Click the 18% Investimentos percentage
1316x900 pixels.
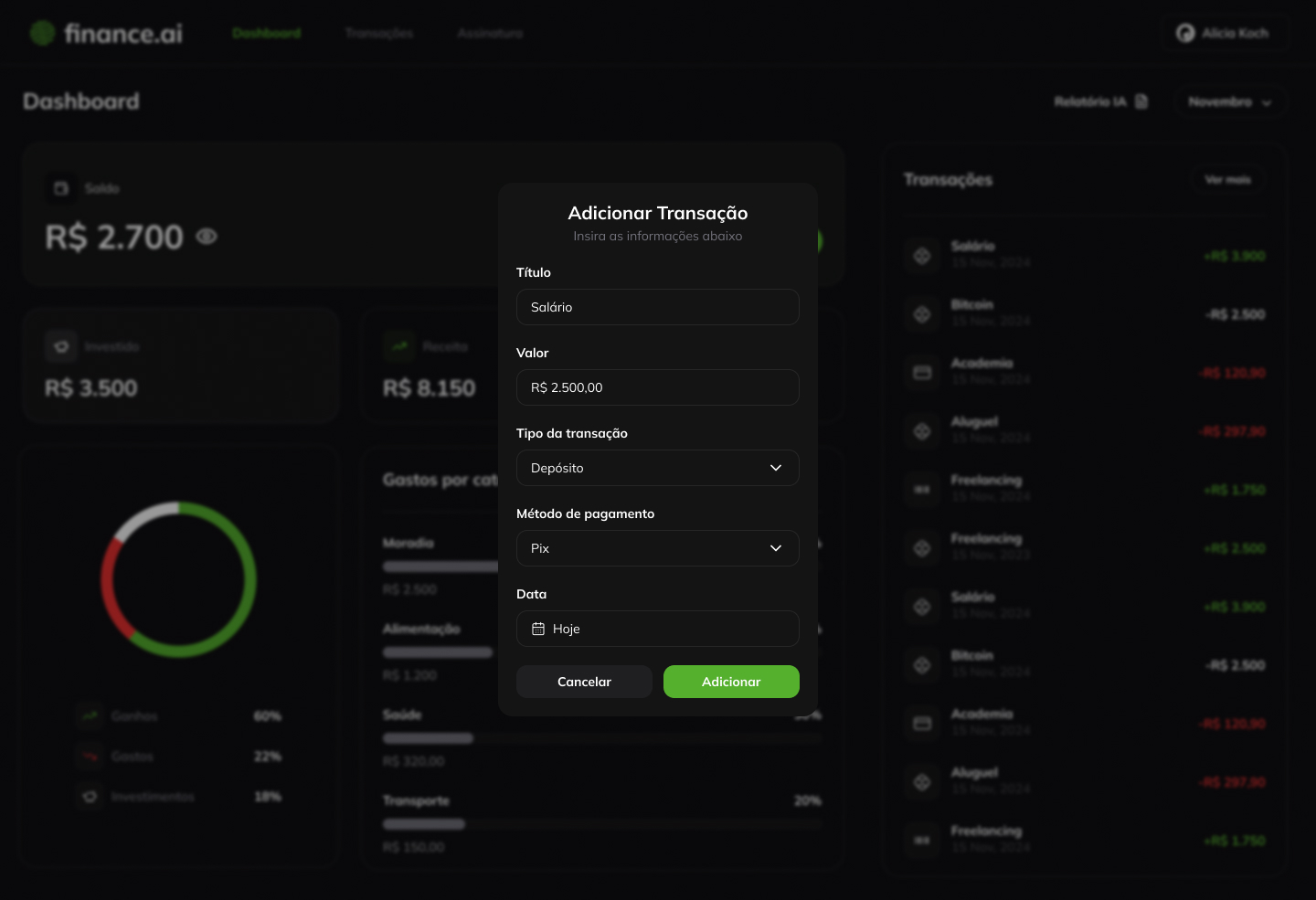(x=268, y=797)
